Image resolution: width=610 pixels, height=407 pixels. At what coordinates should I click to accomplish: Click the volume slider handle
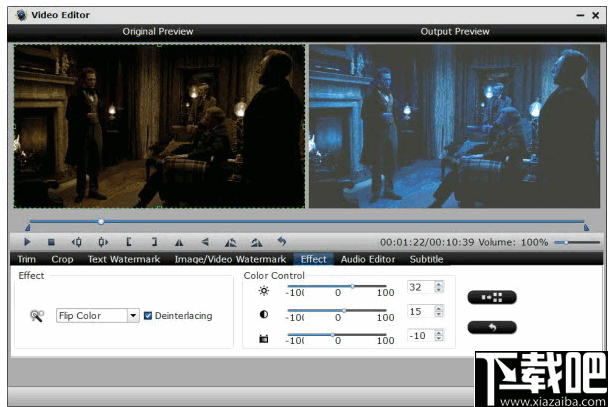point(566,242)
